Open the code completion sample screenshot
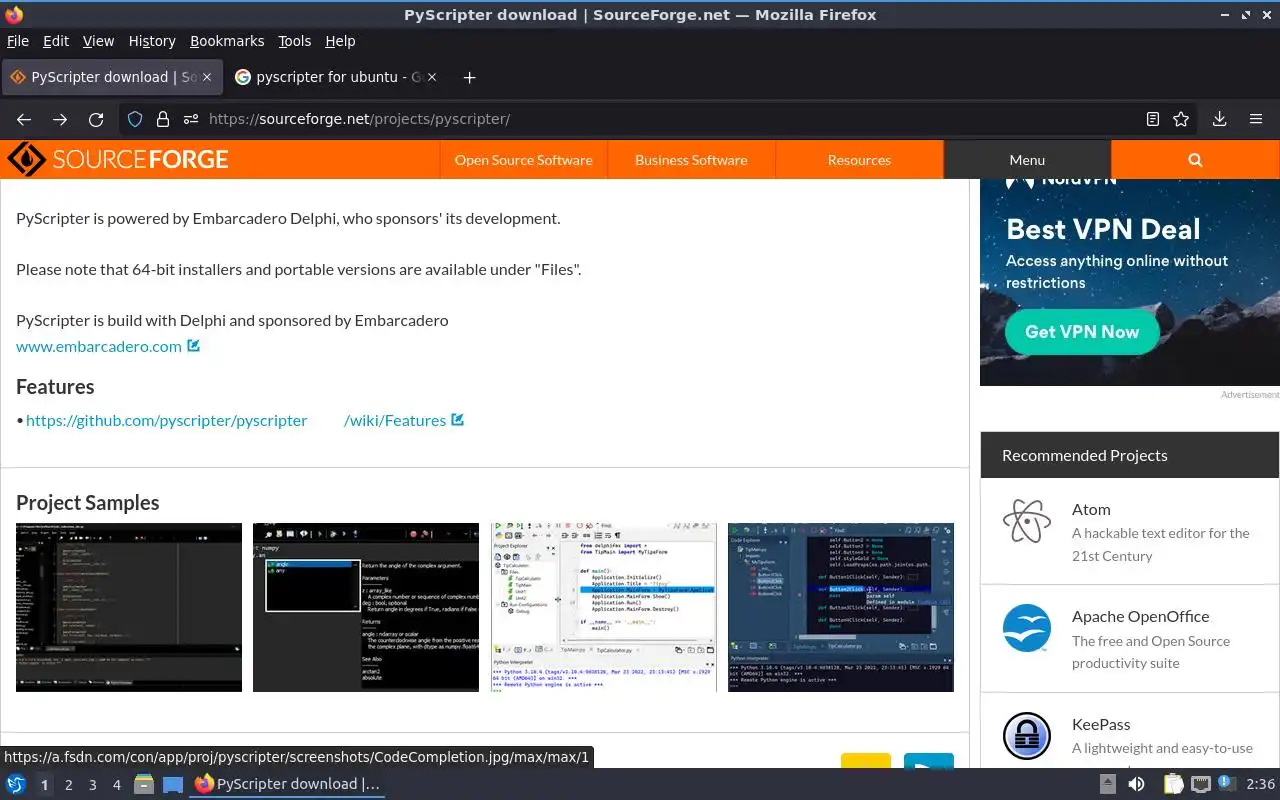The width and height of the screenshot is (1280, 800). (x=366, y=607)
